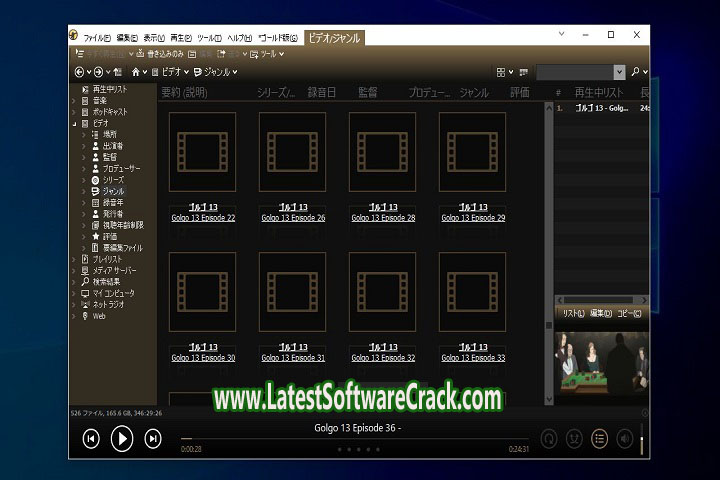
Task: Click the リスト button in playing panel
Action: (573, 314)
